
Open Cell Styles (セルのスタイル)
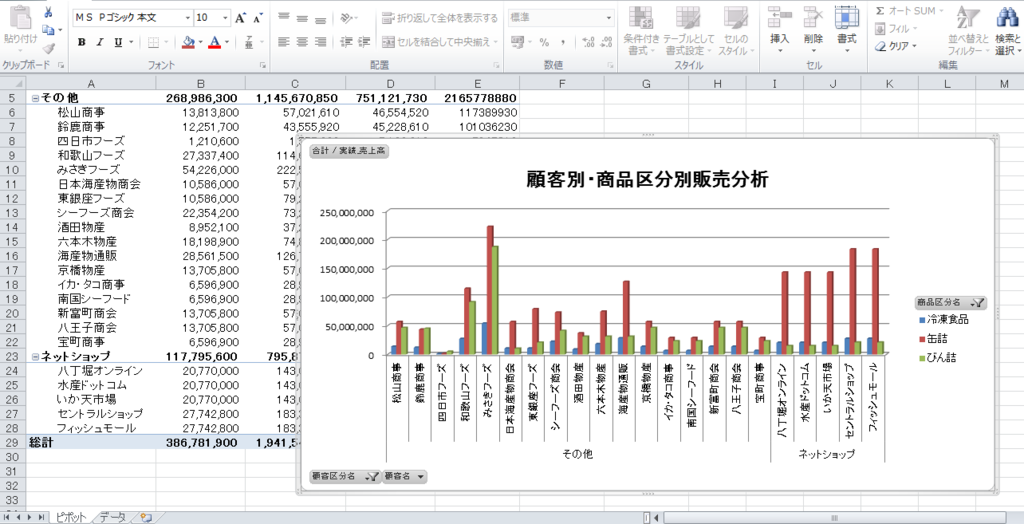(736, 31)
